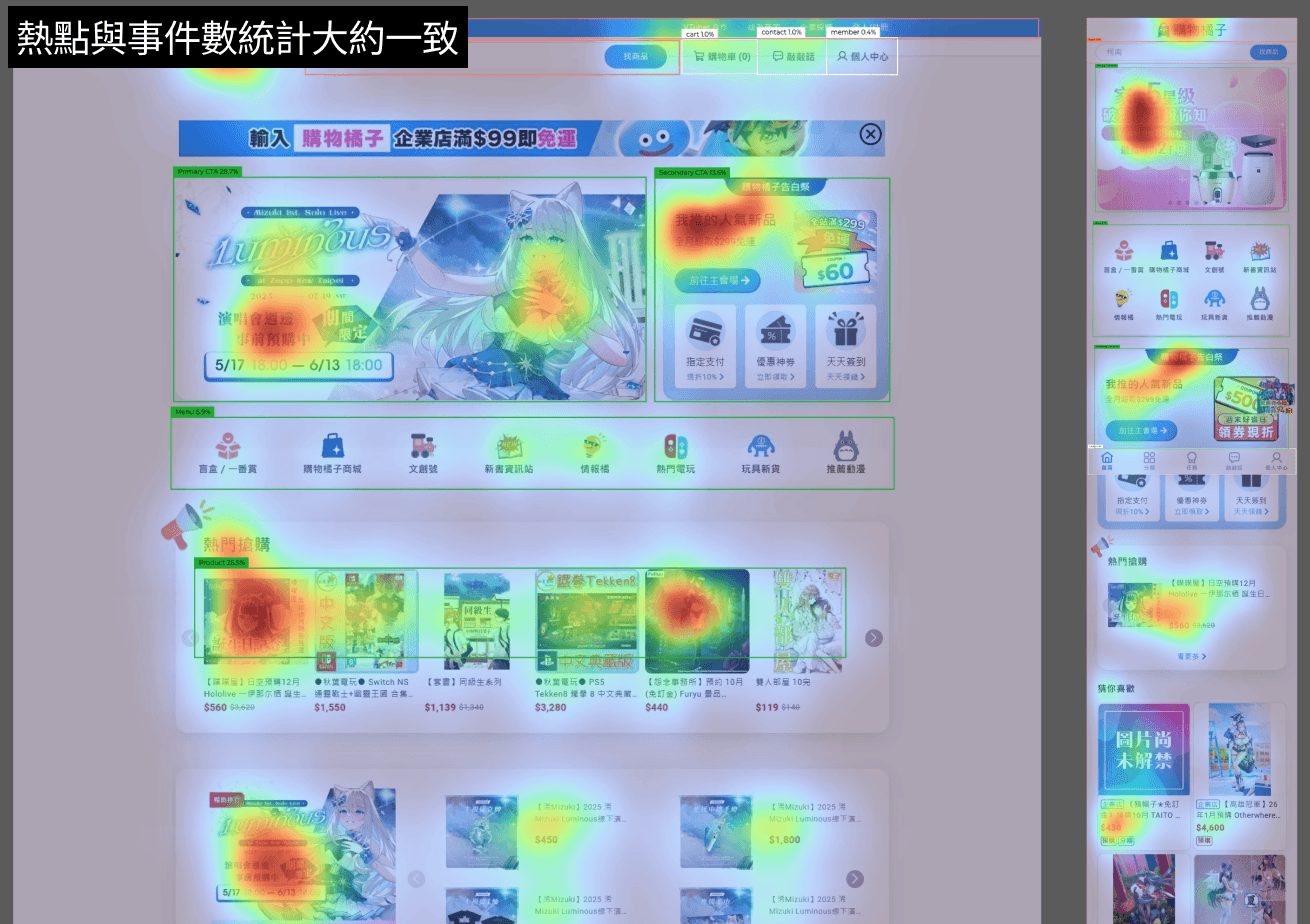Open the lower Luminous promo image
Viewport: 1310px width, 924px height.
(x=303, y=853)
